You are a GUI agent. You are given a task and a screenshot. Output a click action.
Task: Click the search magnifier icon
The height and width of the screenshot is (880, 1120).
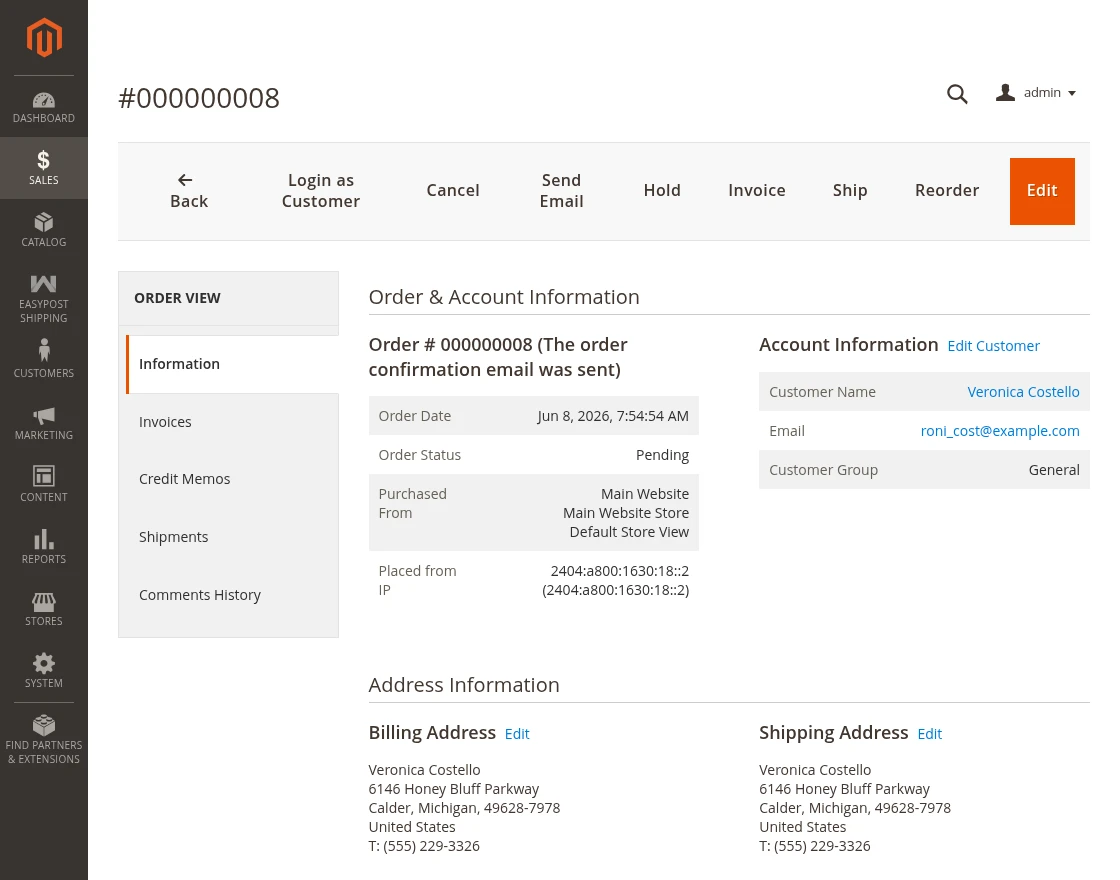[957, 94]
